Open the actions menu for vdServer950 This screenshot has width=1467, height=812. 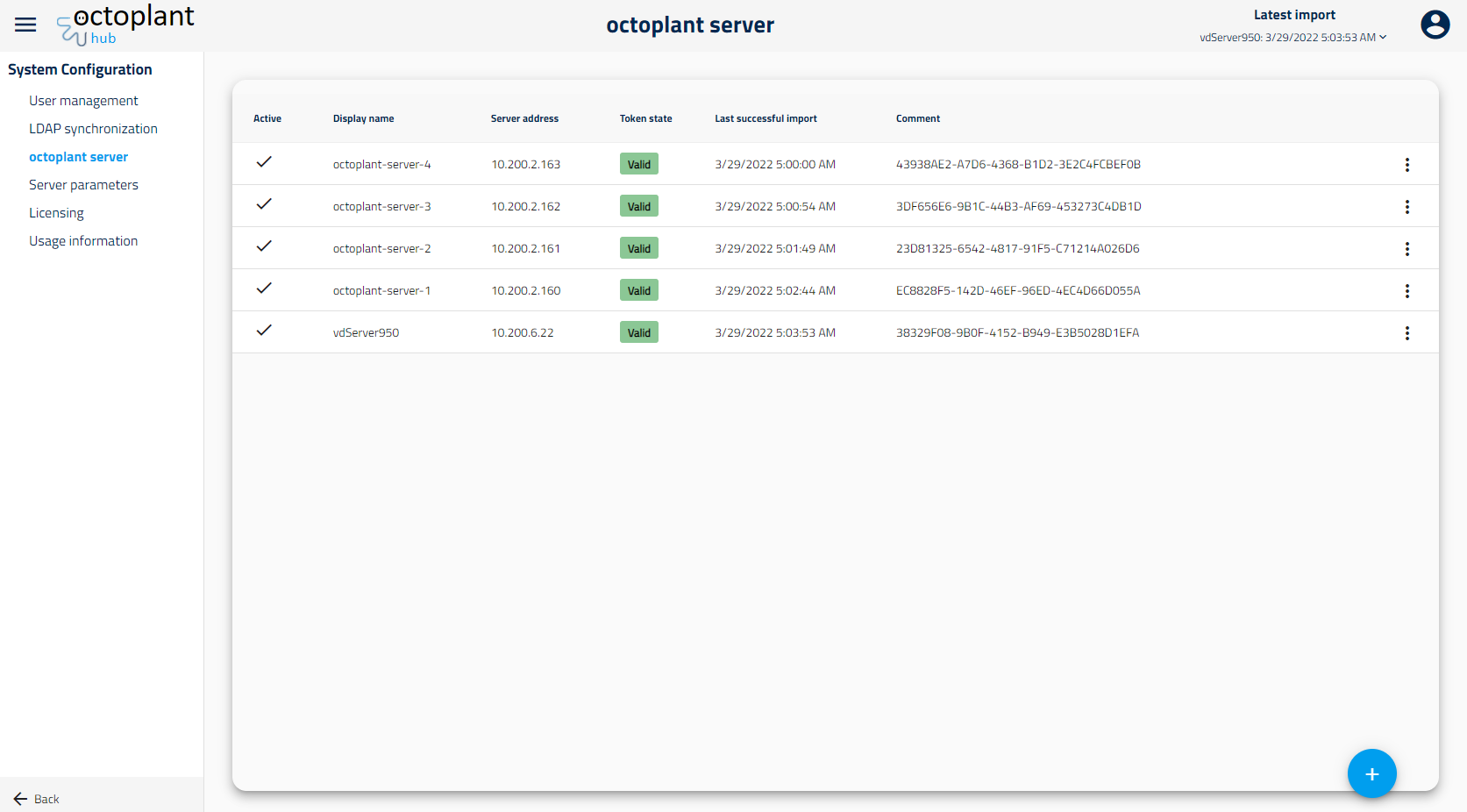[x=1407, y=332]
